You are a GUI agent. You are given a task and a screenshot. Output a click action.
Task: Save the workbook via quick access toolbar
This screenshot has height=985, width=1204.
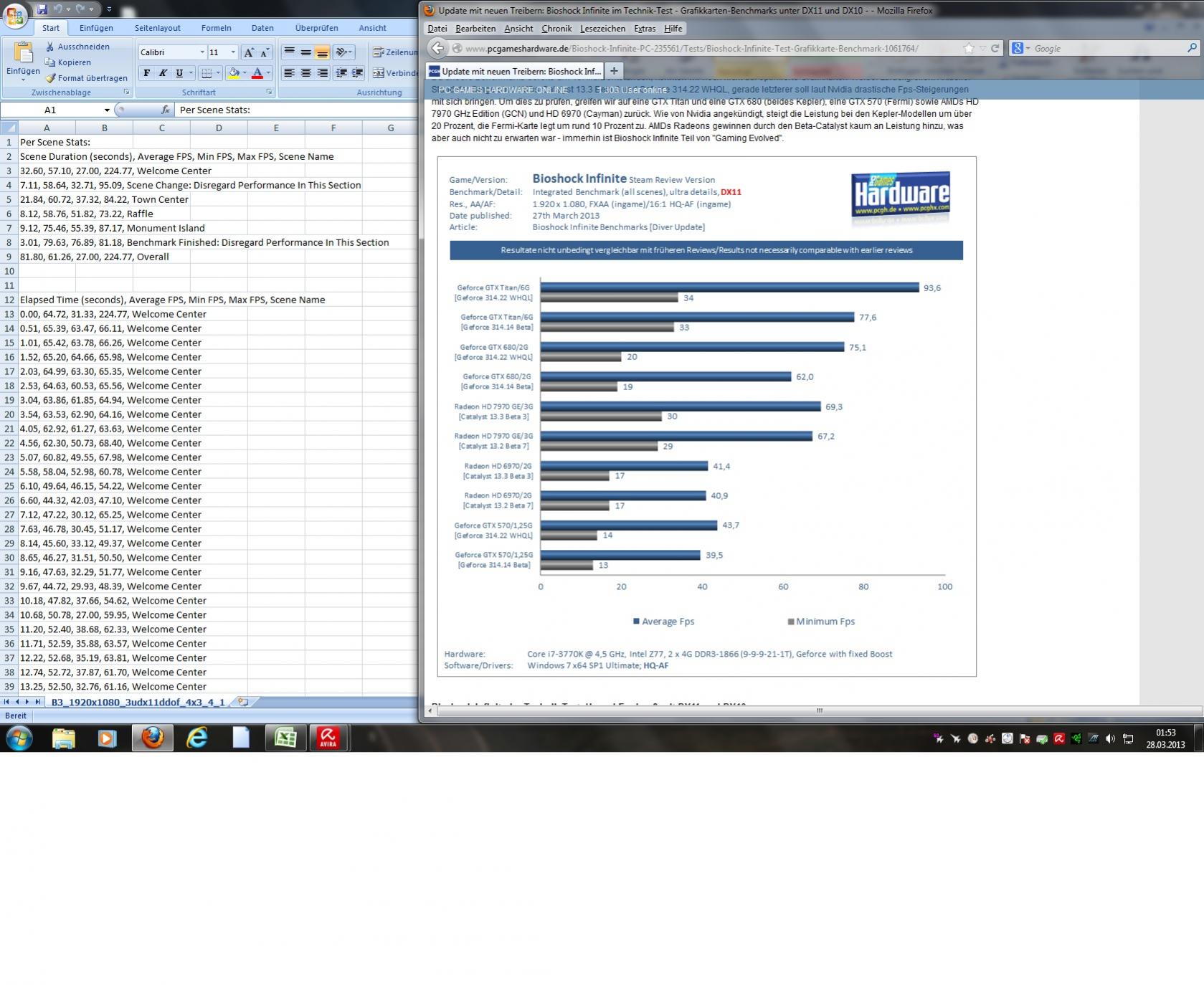pos(42,9)
